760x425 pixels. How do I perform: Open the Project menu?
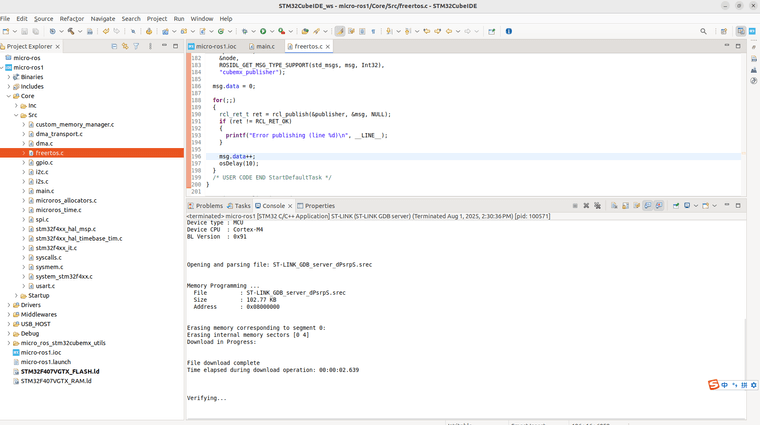pyautogui.click(x=157, y=19)
